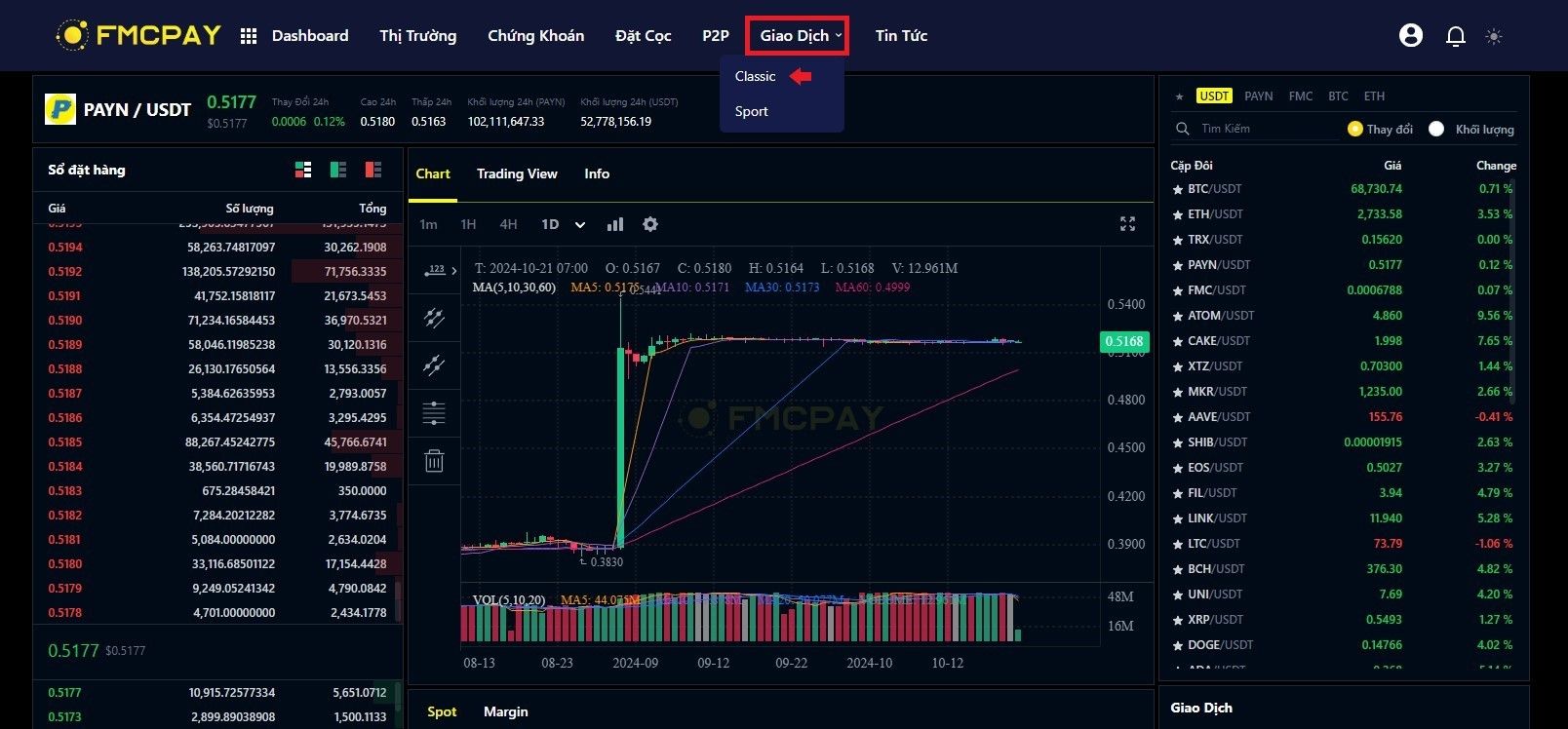The height and width of the screenshot is (729, 1568).
Task: Choose Sport from Giao Dịch menu
Action: pyautogui.click(x=752, y=111)
